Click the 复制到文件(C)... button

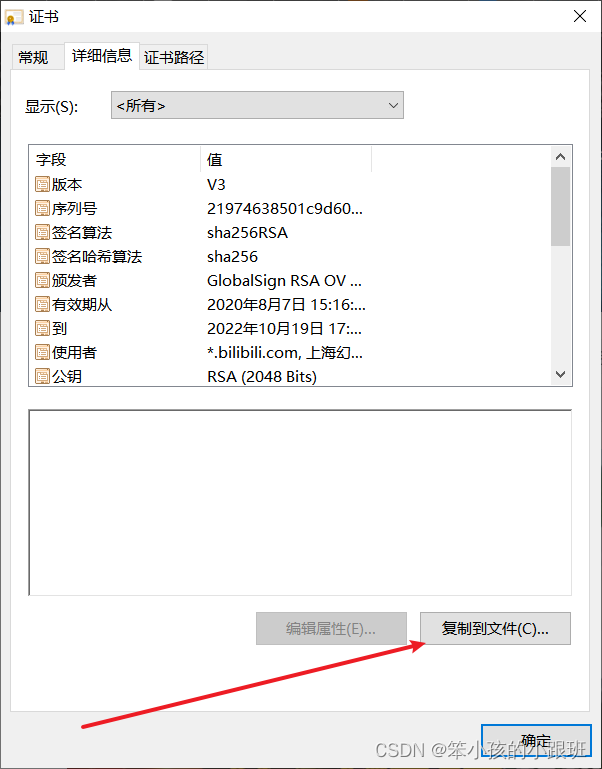[495, 628]
